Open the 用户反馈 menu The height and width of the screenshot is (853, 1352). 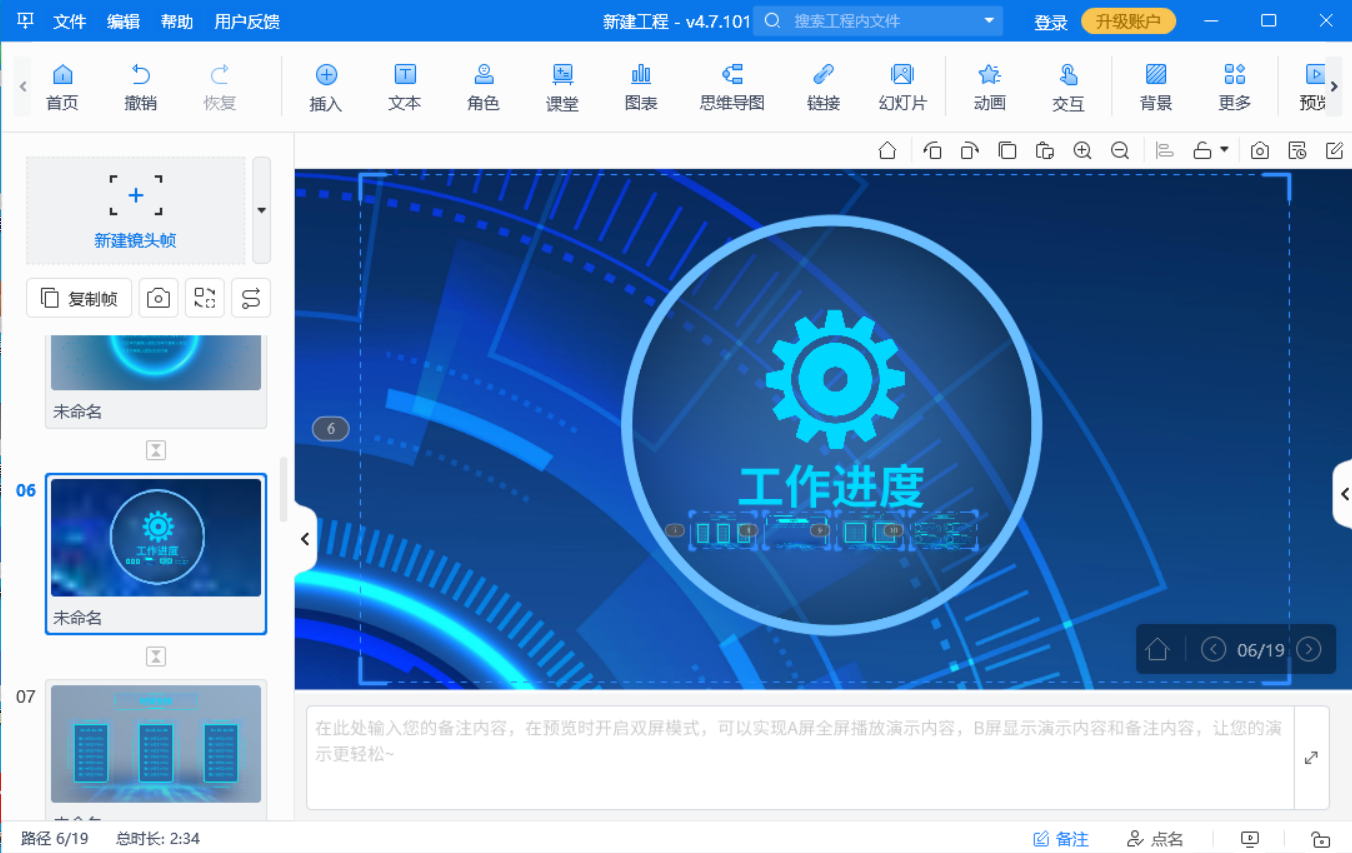point(247,21)
